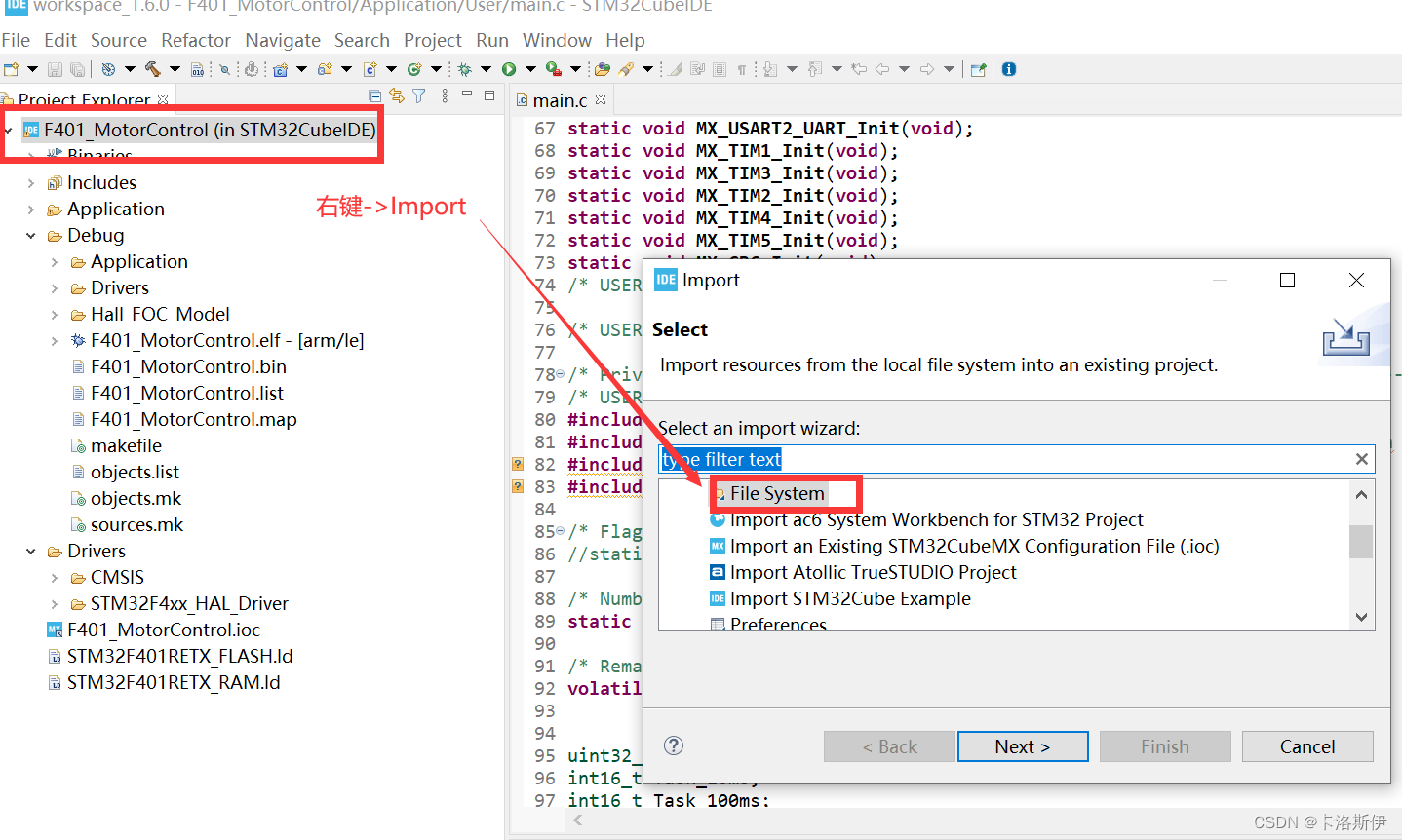Open Project Explorer view menu dots
Screen dimensions: 1402x840
(x=445, y=96)
